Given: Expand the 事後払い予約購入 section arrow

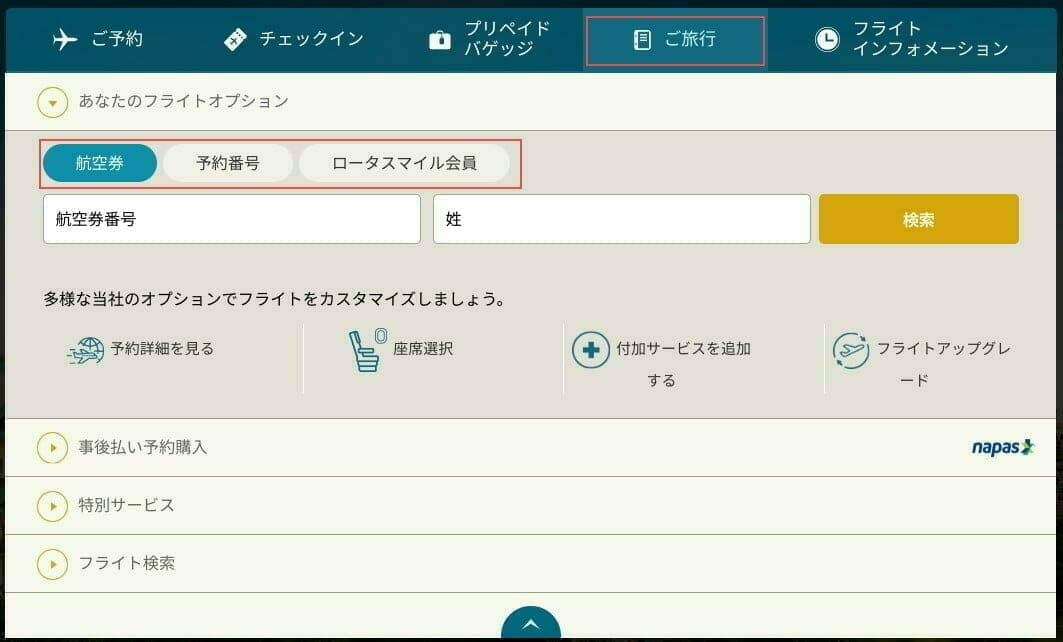Looking at the screenshot, I should tap(52, 447).
